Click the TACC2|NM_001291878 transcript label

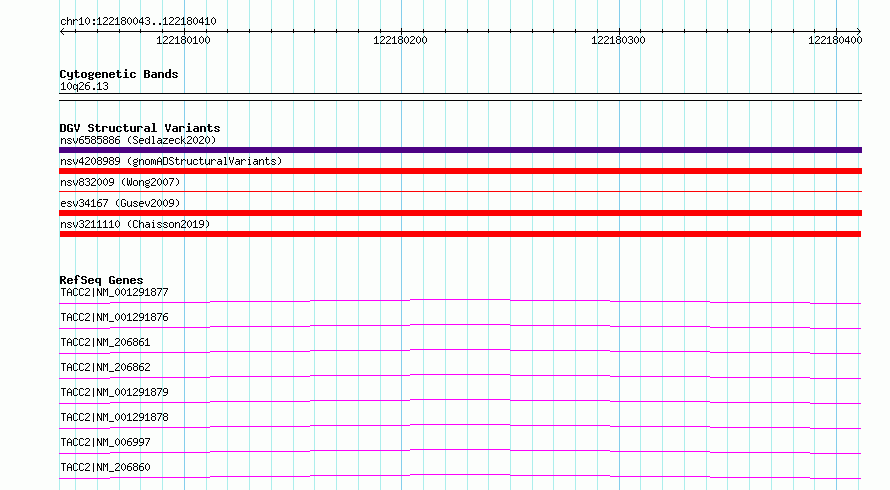(114, 417)
